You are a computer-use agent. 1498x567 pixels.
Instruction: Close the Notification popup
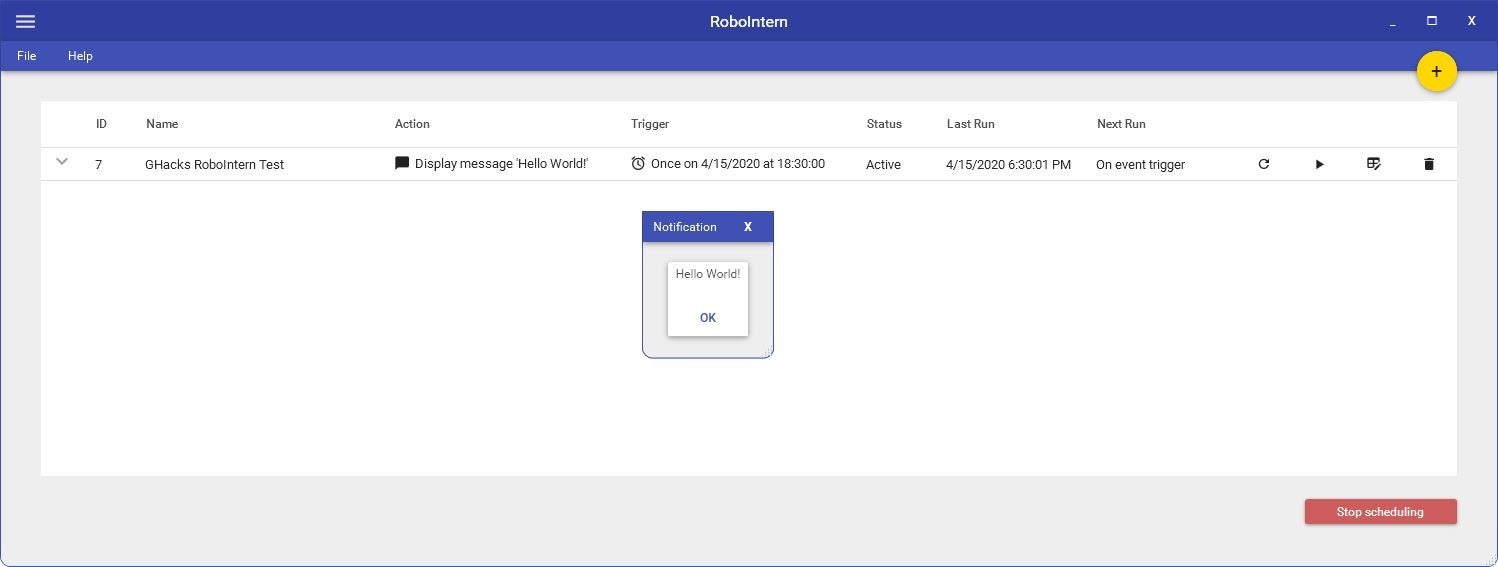pyautogui.click(x=748, y=227)
